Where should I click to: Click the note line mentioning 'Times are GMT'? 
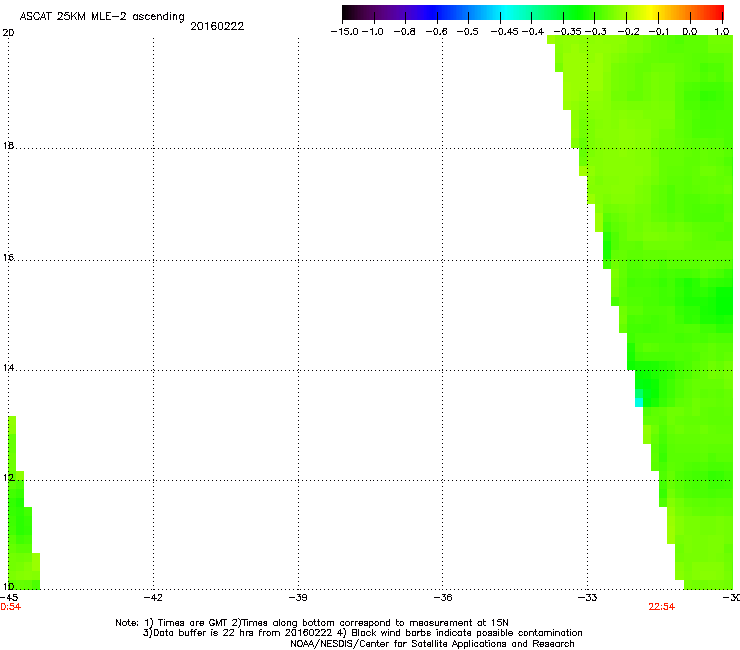point(312,623)
